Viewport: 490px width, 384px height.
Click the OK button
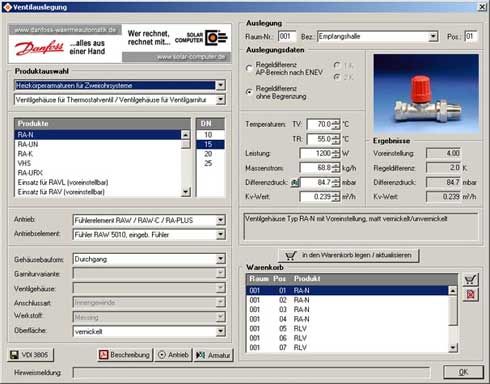(x=463, y=372)
